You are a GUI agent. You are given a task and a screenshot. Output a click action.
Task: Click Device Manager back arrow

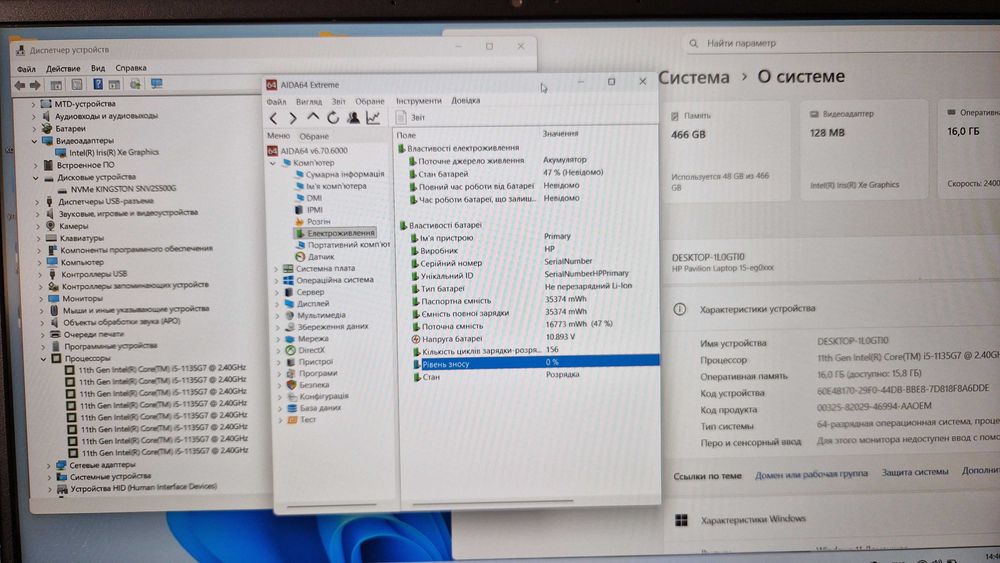click(x=20, y=85)
